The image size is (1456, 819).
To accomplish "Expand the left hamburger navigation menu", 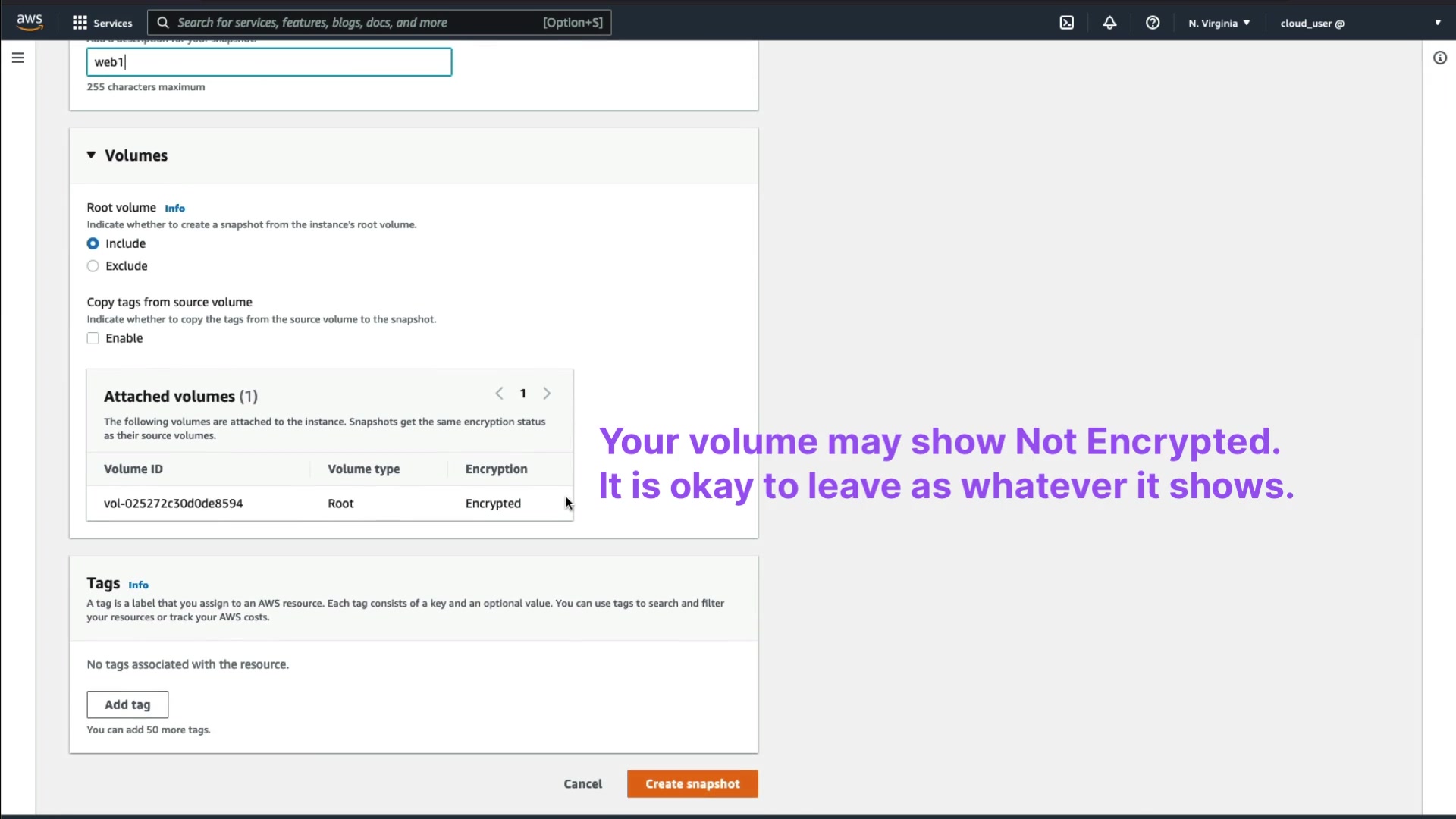I will (18, 58).
